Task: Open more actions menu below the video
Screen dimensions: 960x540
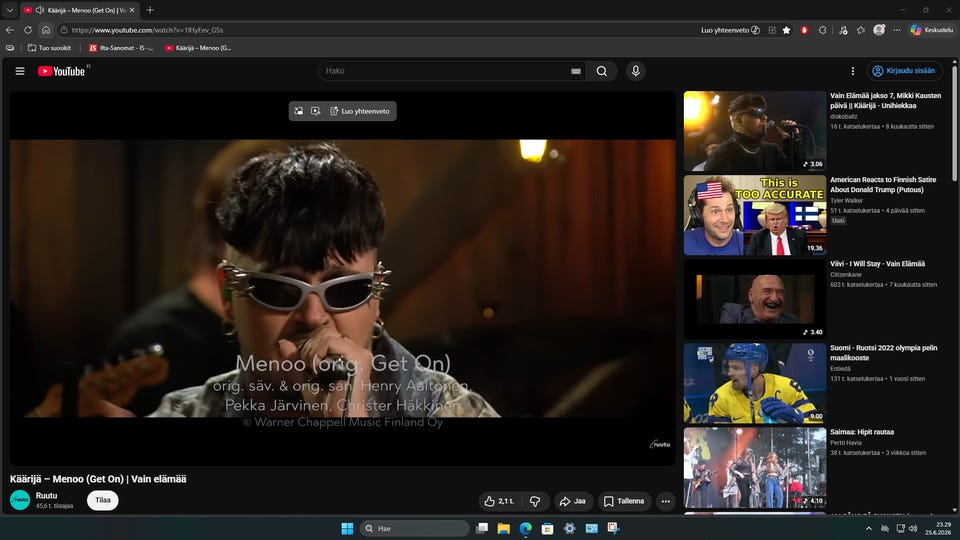Action: (666, 501)
